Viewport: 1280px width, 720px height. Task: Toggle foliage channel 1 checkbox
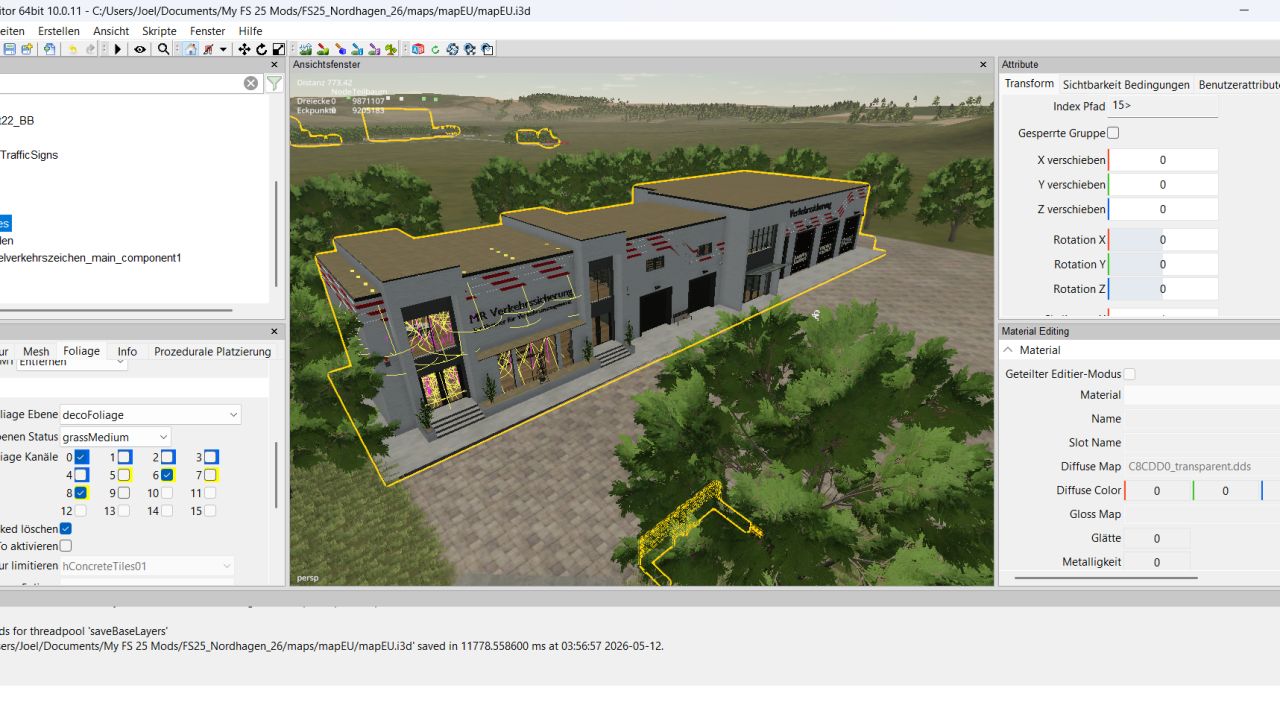click(125, 457)
